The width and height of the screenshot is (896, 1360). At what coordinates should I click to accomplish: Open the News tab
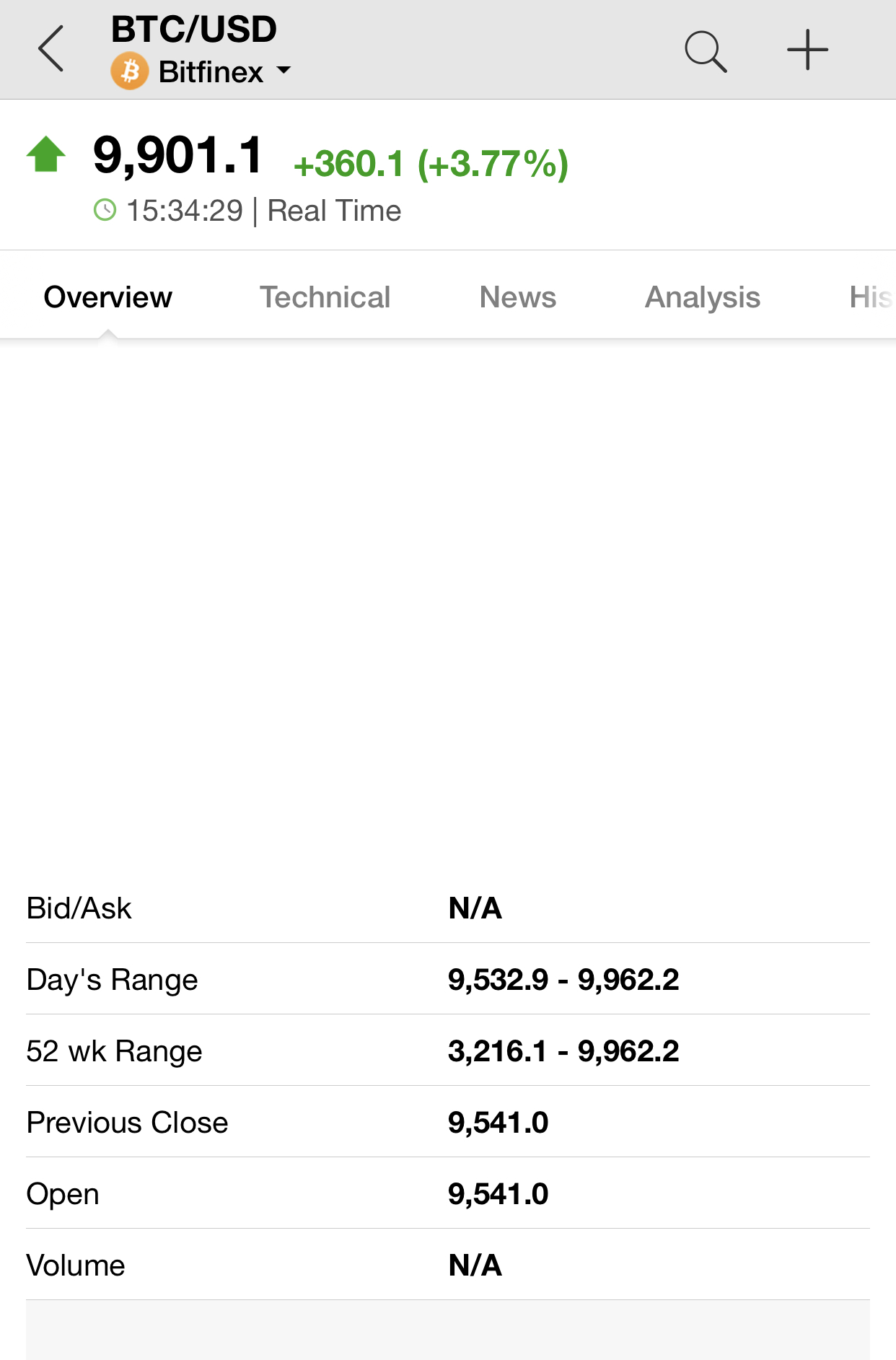pyautogui.click(x=518, y=297)
